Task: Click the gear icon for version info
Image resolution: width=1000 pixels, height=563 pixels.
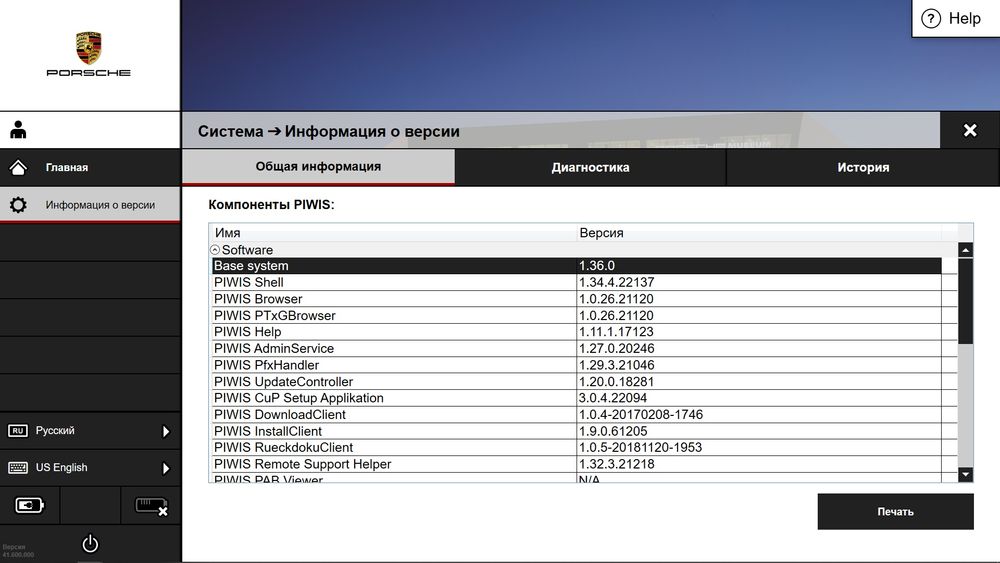Action: [18, 205]
